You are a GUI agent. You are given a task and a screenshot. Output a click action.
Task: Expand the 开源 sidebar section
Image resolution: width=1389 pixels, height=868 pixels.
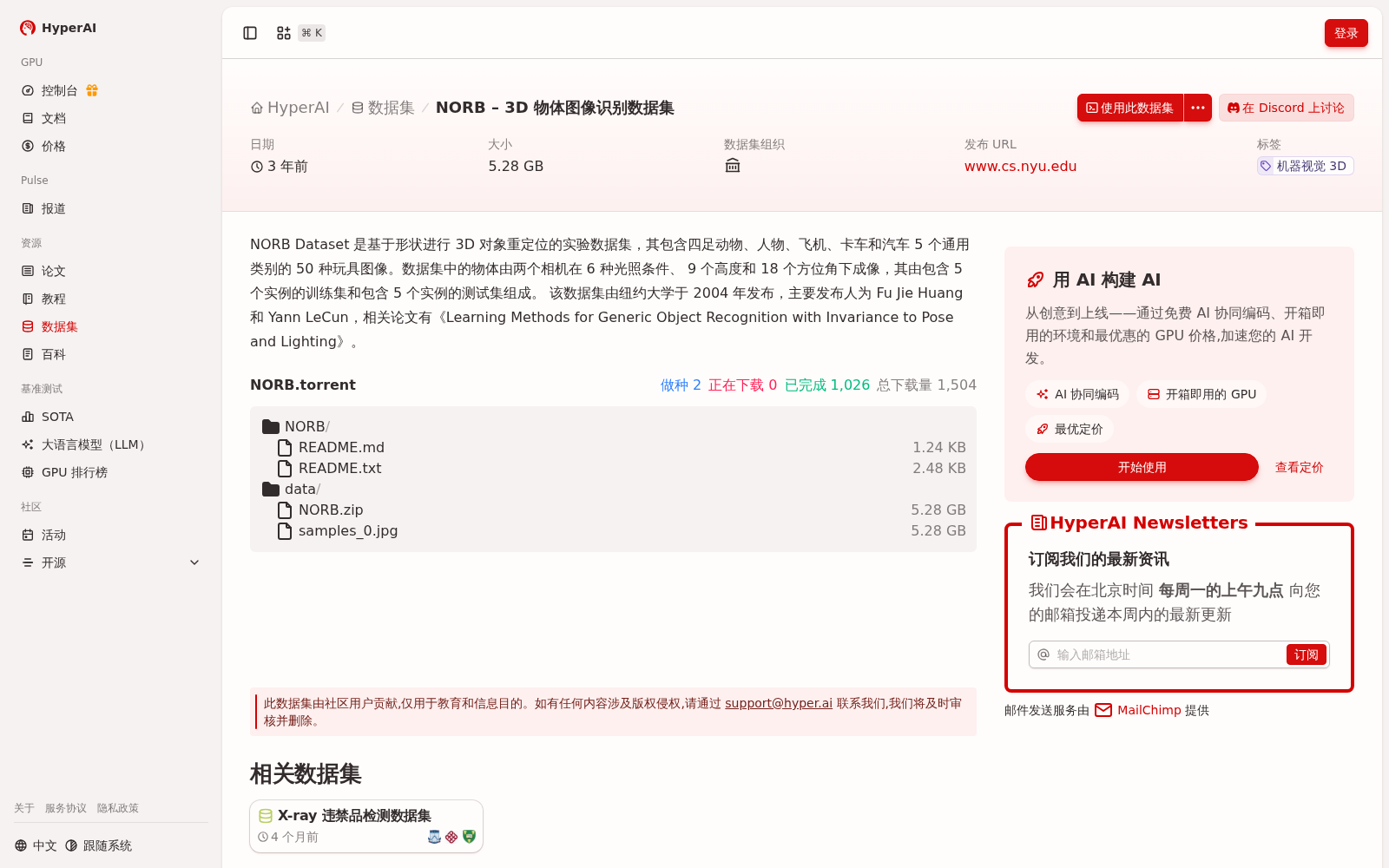111,562
